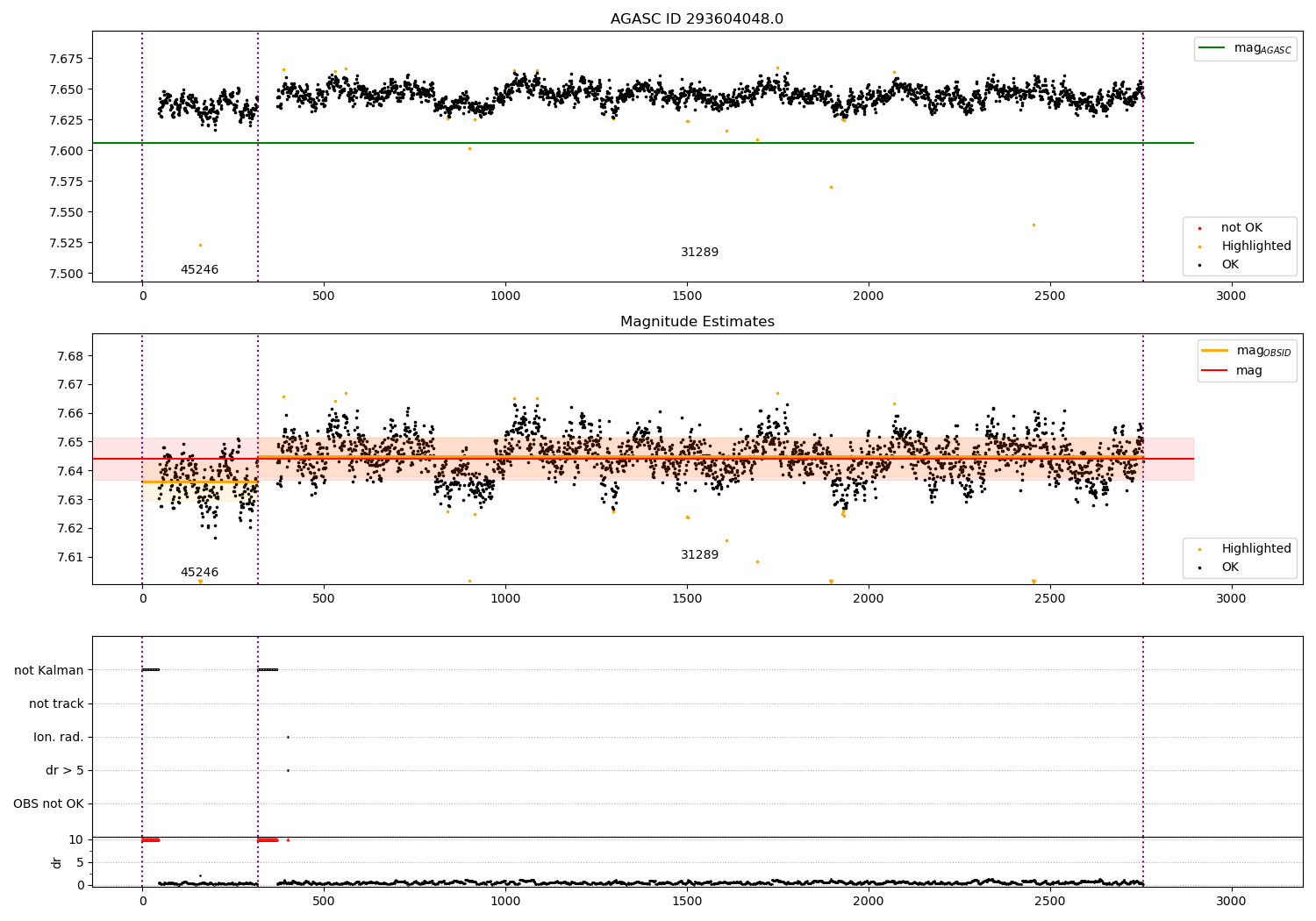Select 'Highlighted' legend entry in top plot
1316x921 pixels.
pos(1255,246)
